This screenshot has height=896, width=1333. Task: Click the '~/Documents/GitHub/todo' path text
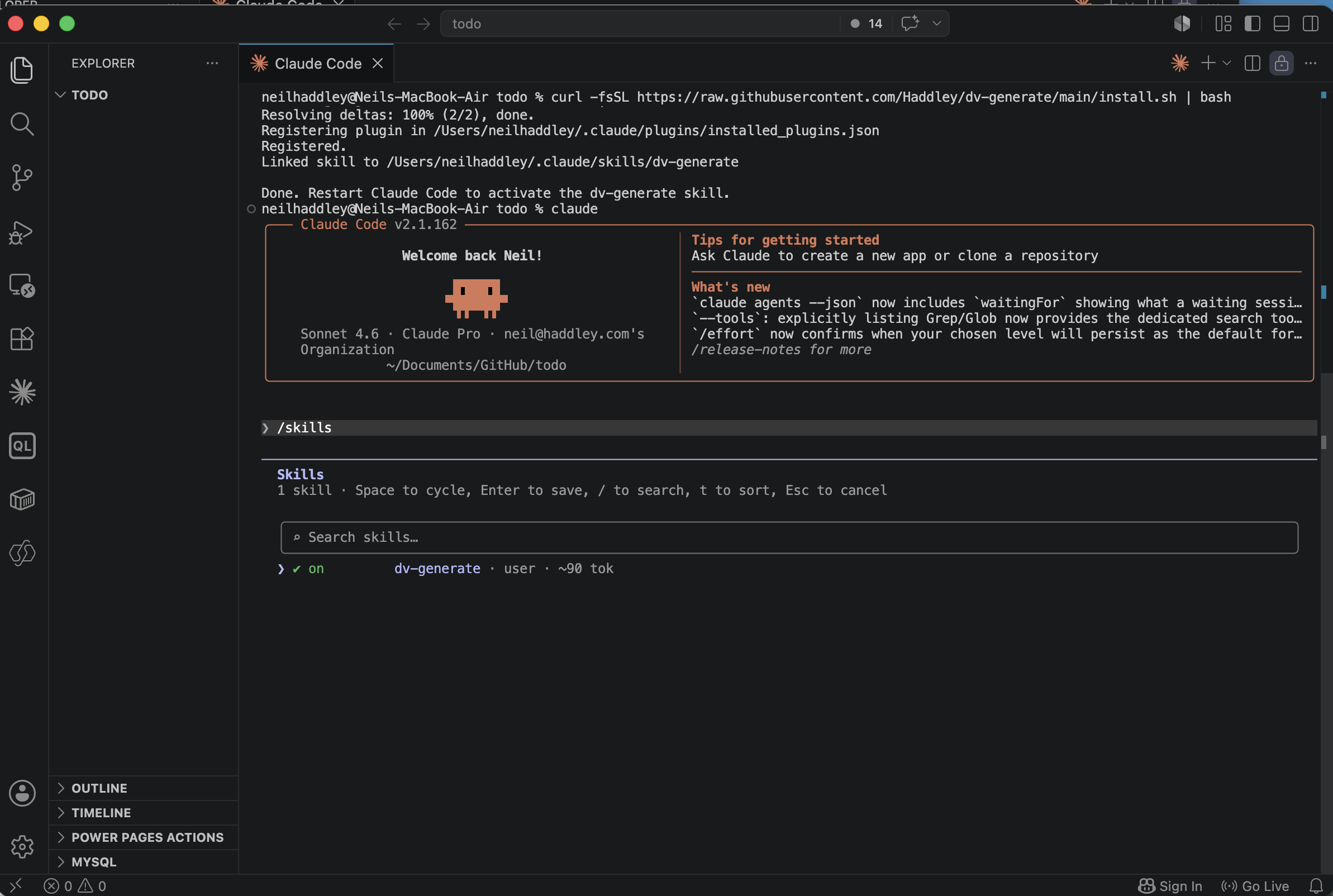pos(476,365)
